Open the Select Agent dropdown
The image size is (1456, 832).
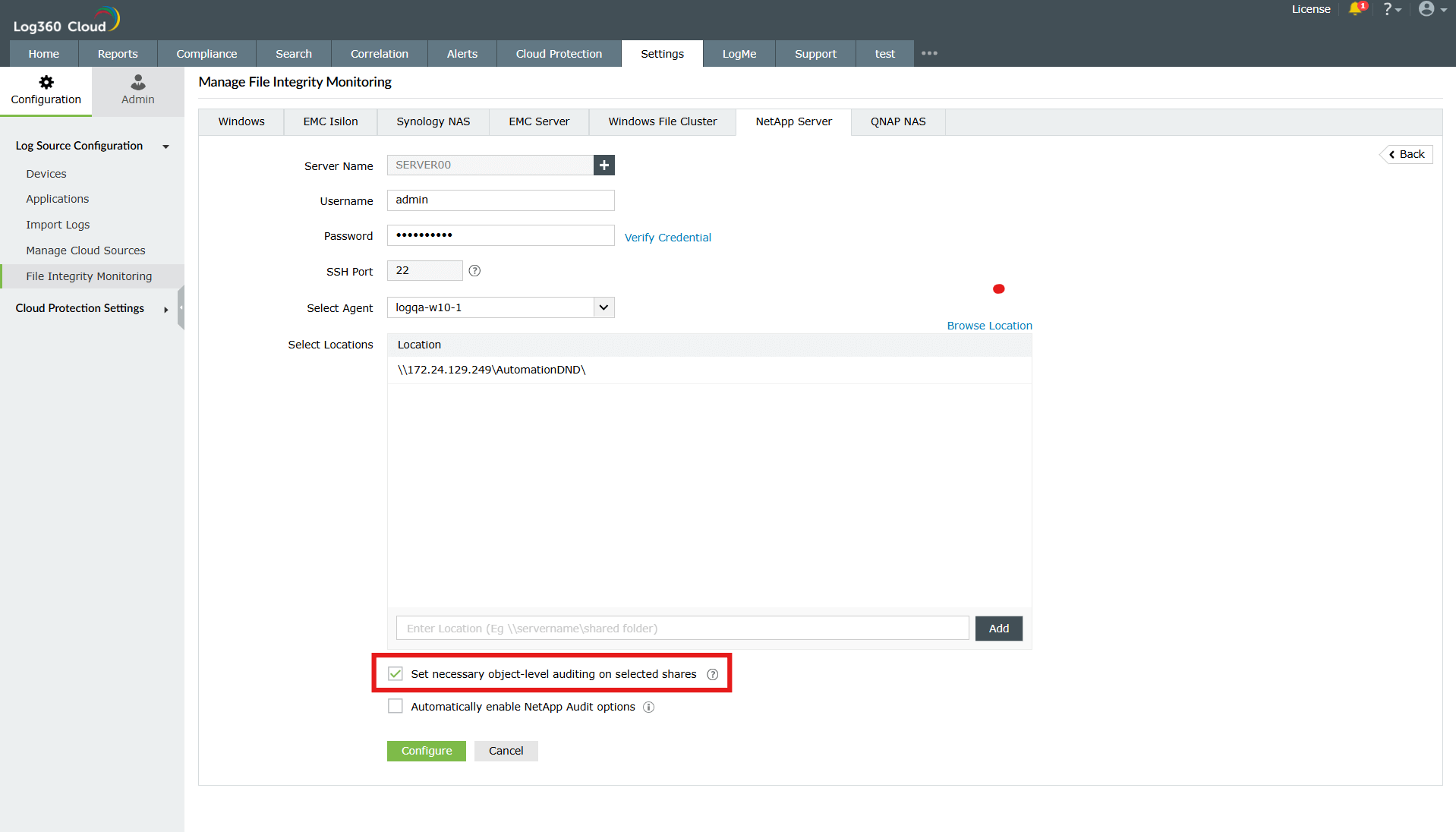point(603,307)
